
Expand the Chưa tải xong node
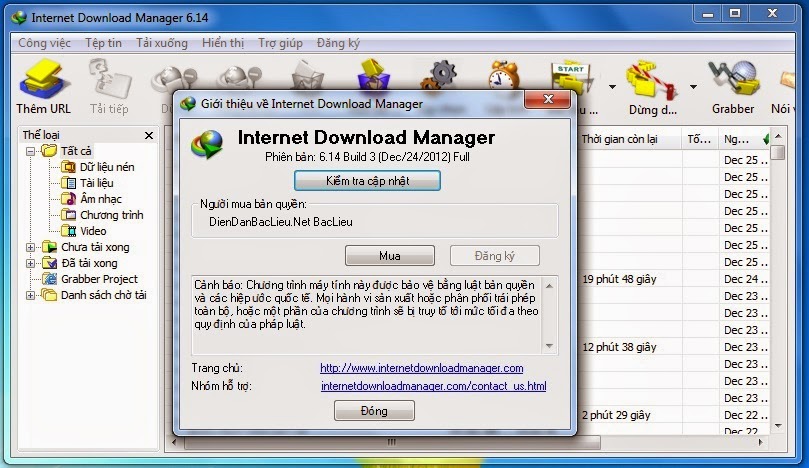pyautogui.click(x=30, y=248)
